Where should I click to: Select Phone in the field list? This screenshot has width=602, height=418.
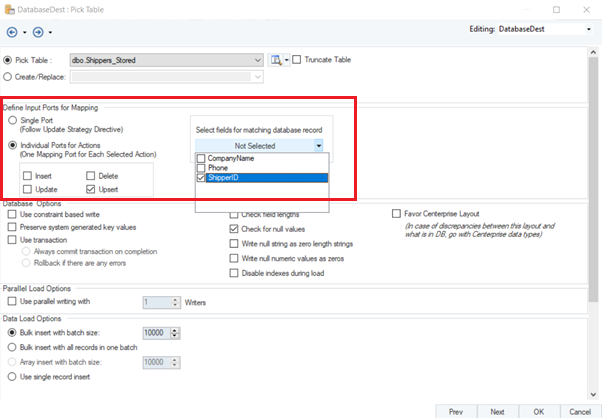pos(218,168)
